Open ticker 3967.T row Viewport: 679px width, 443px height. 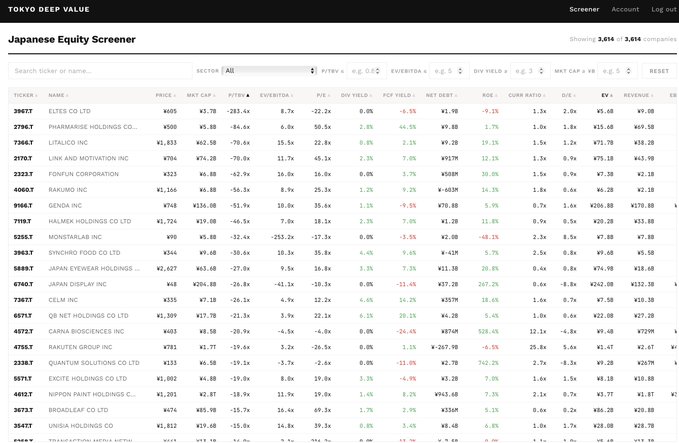click(23, 111)
